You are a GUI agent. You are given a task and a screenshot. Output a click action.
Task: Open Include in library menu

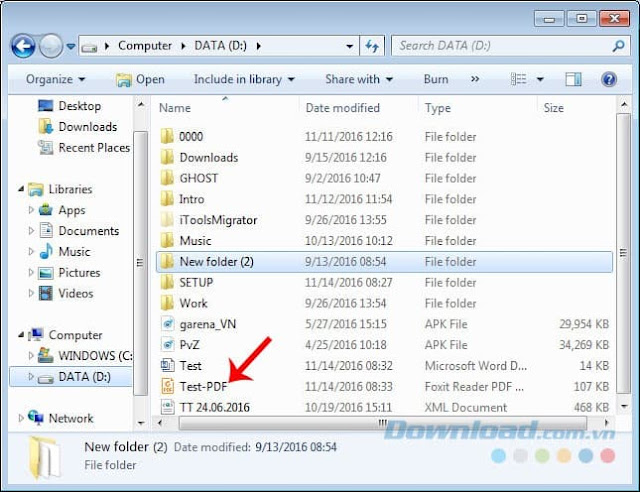pos(244,79)
